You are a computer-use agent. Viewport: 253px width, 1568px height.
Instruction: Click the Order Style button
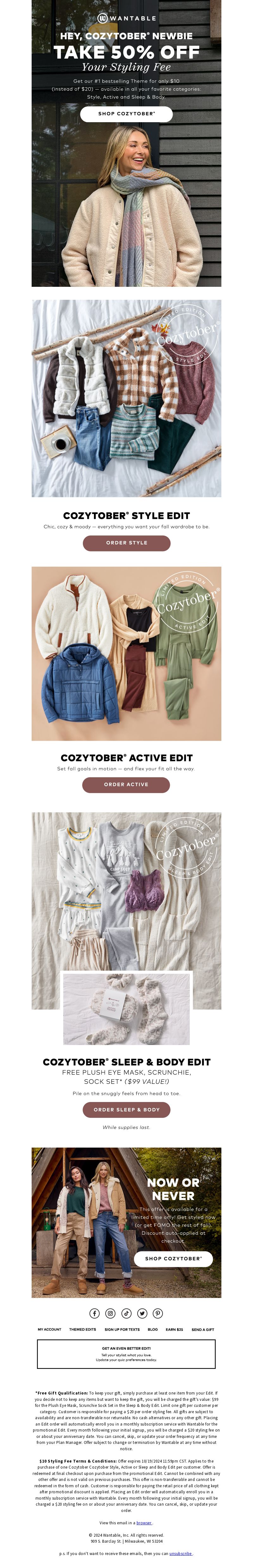[126, 543]
